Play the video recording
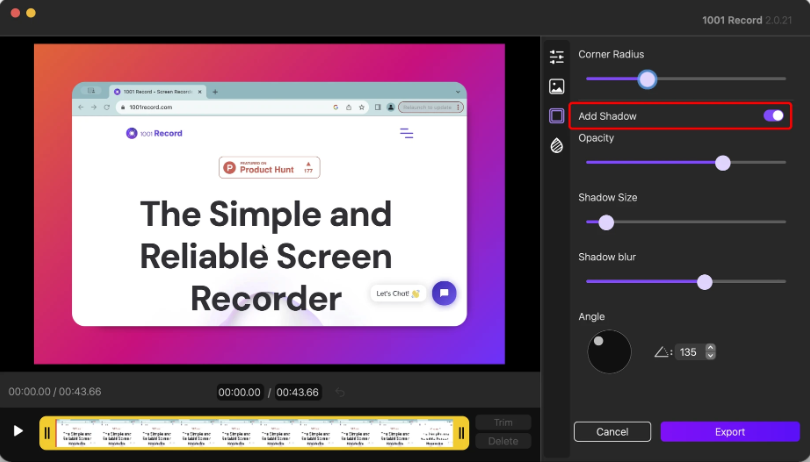810x462 pixels. (x=18, y=431)
